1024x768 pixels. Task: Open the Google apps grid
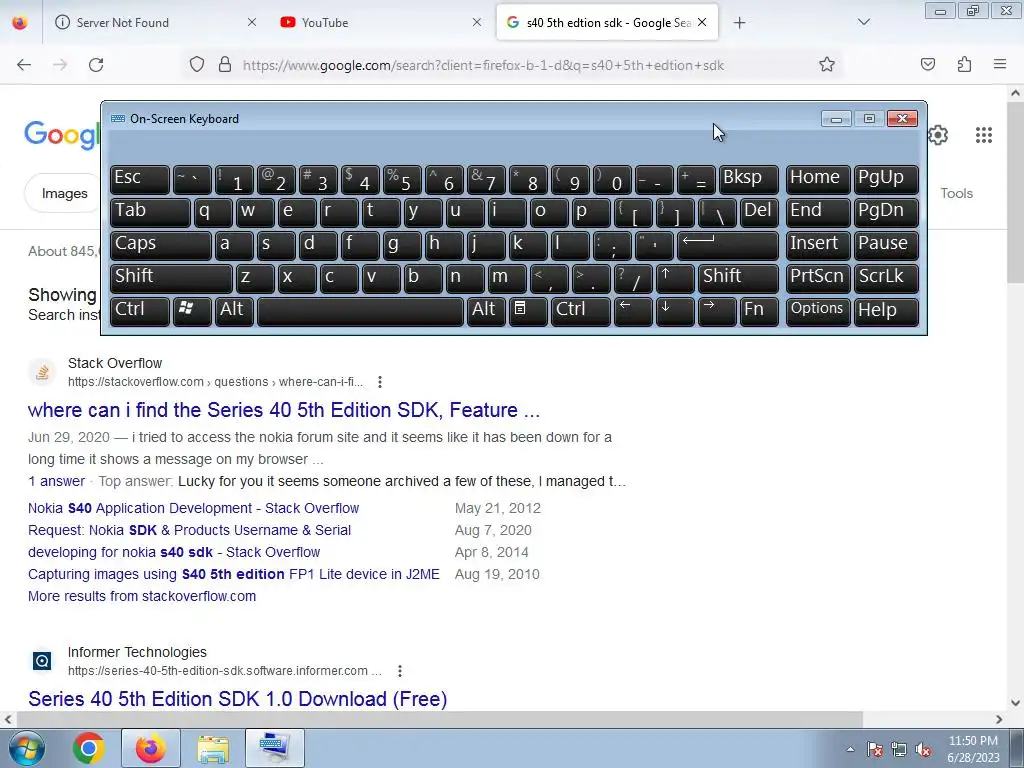point(984,135)
